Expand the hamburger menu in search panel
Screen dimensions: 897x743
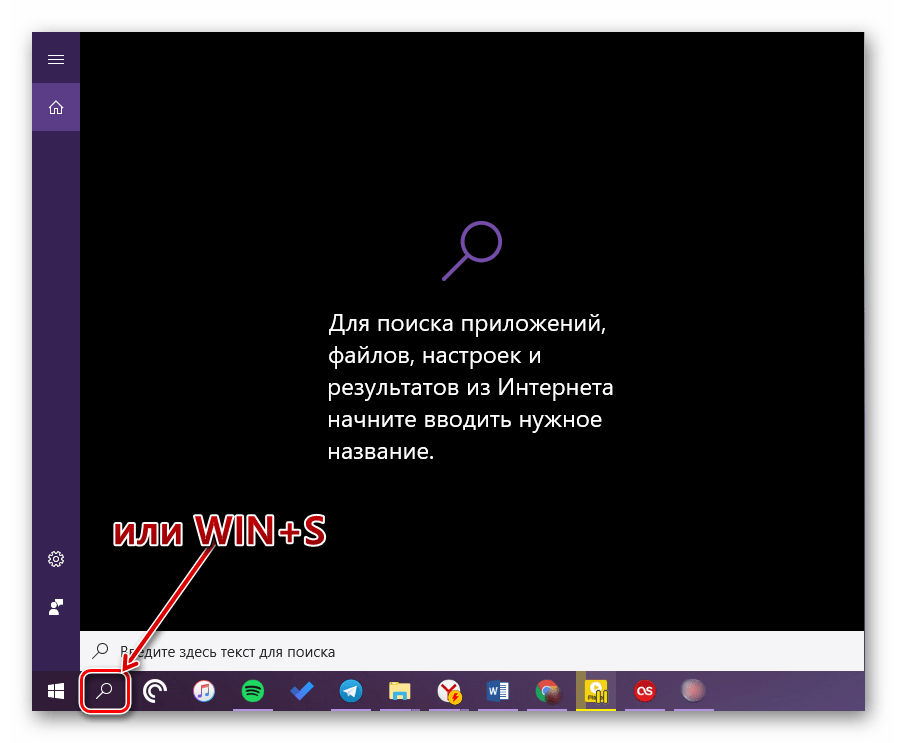coord(55,59)
